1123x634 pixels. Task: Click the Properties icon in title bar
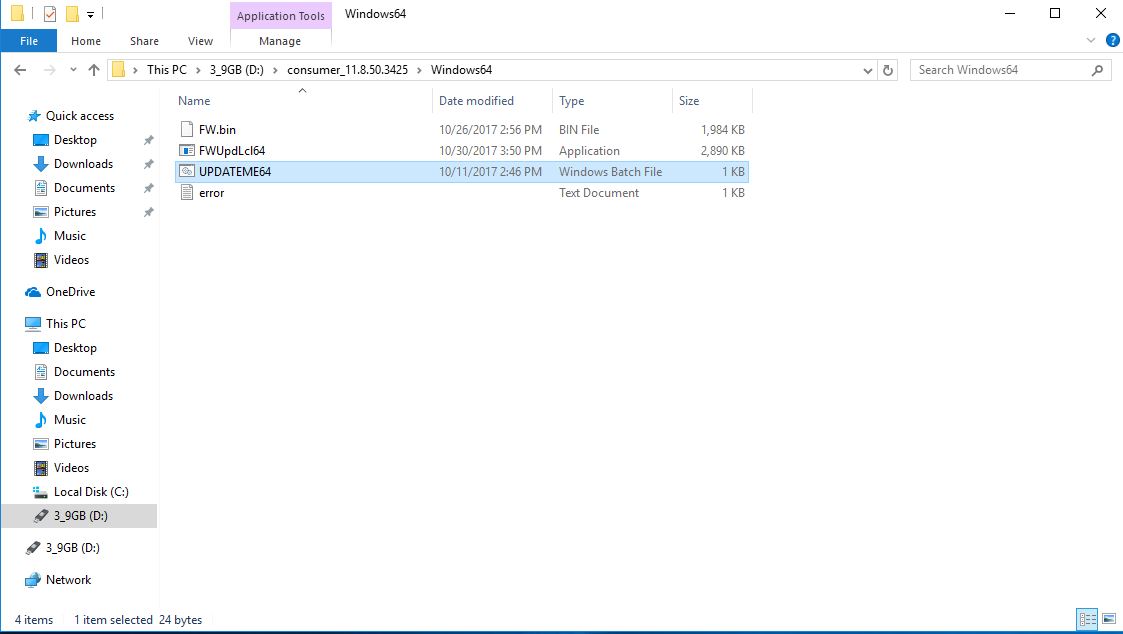pos(49,14)
